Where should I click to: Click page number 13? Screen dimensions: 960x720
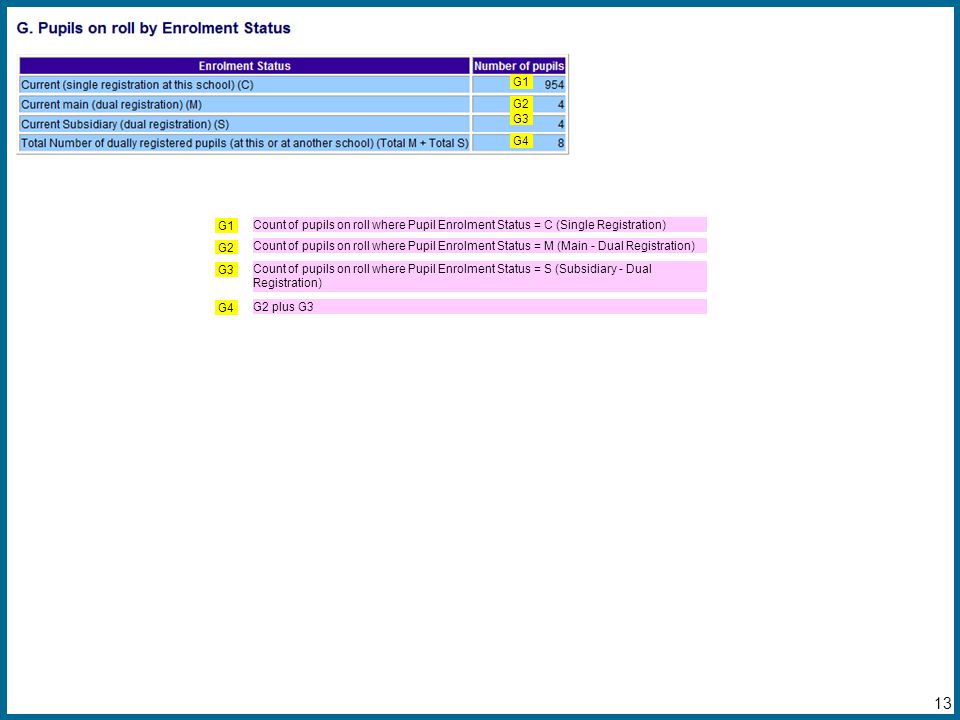pyautogui.click(x=943, y=703)
